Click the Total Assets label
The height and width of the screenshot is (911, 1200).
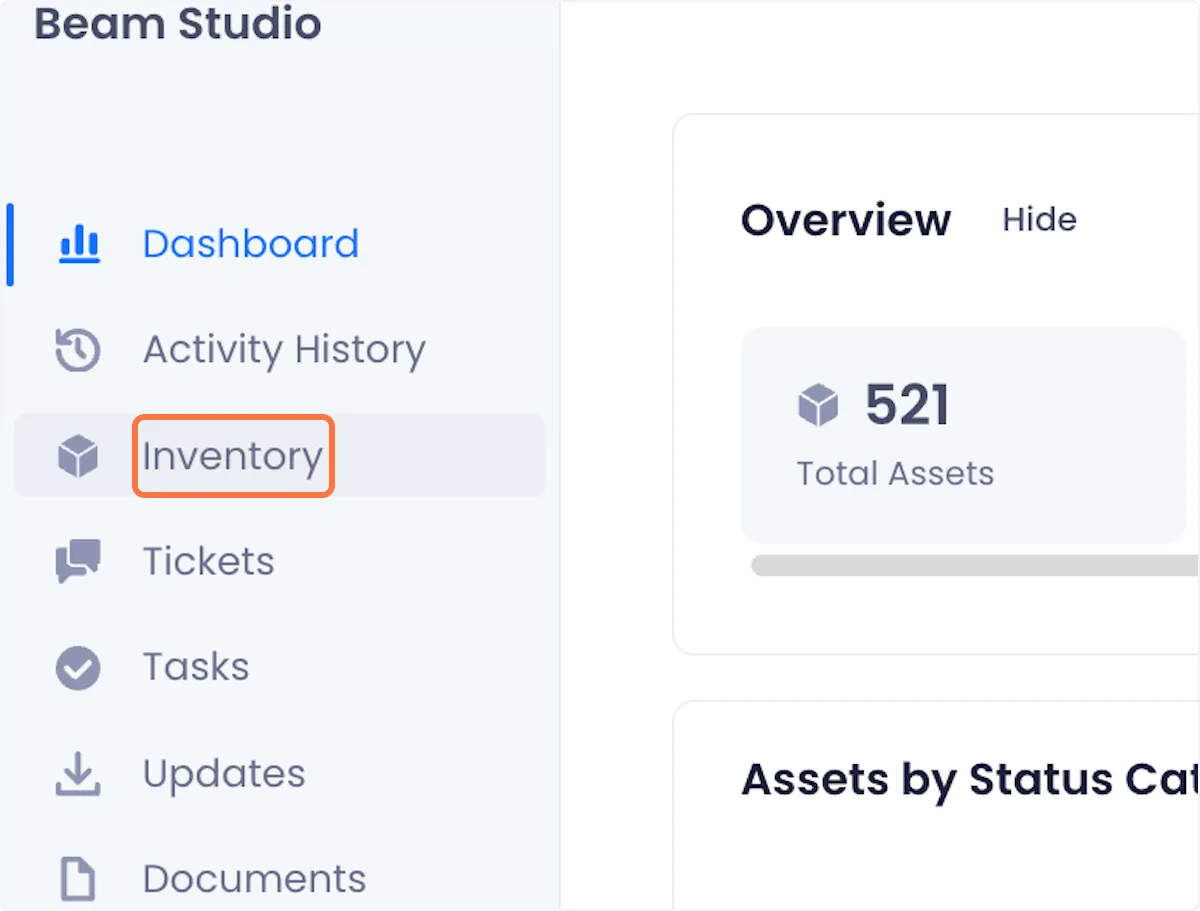(x=895, y=473)
